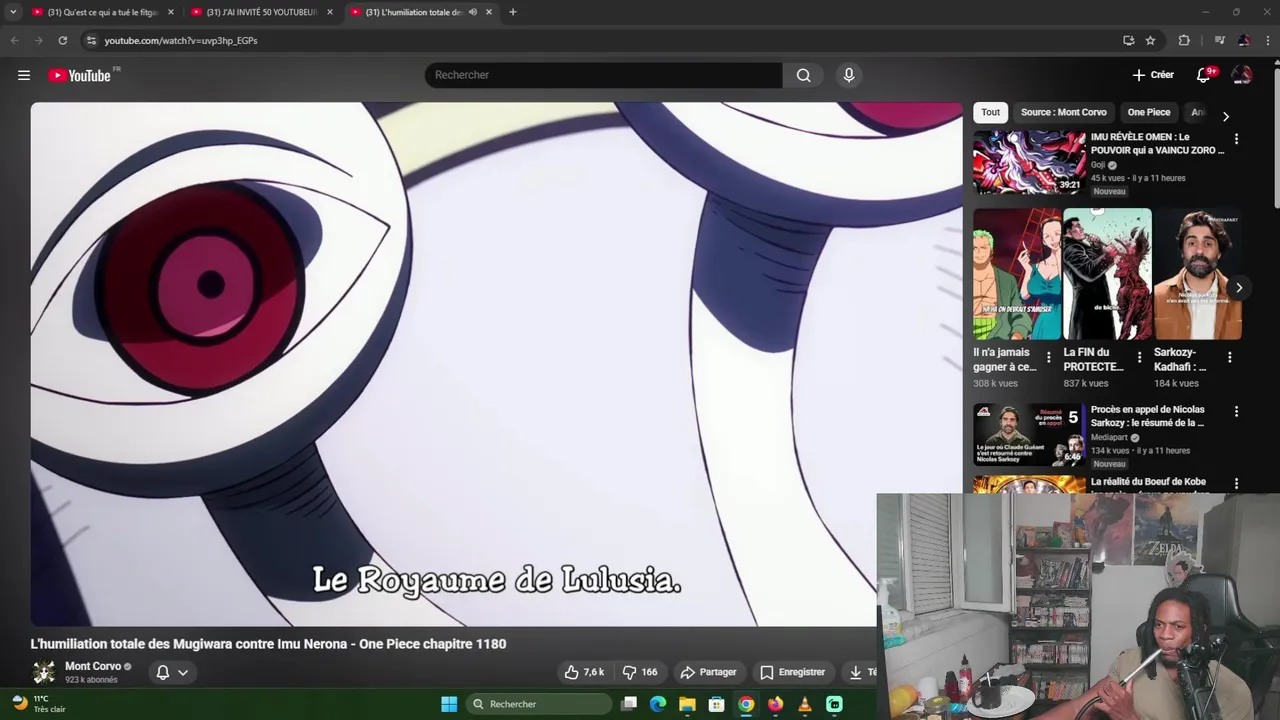Image resolution: width=1280 pixels, height=720 pixels.
Task: Open Mont Corvo channel avatar
Action: coord(44,672)
